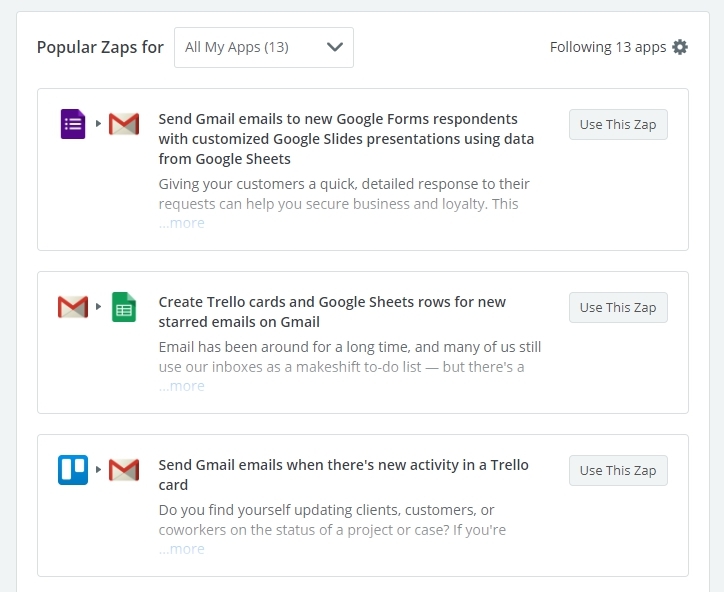Use This Zap for new starred emails
The image size is (724, 592).
pyautogui.click(x=618, y=308)
